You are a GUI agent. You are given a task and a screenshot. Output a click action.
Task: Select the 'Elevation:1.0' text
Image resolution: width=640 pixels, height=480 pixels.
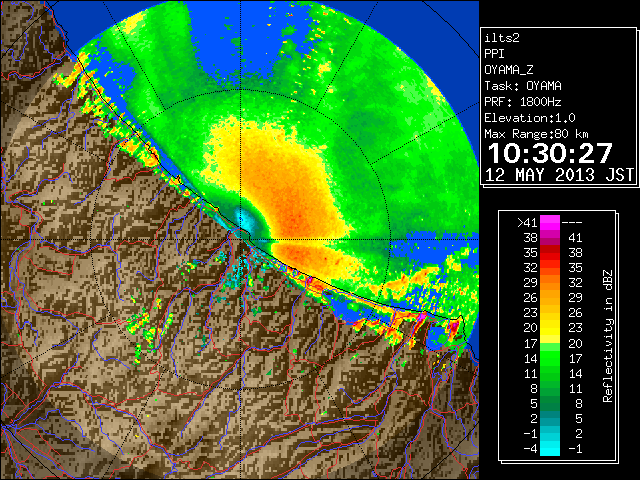pyautogui.click(x=530, y=118)
